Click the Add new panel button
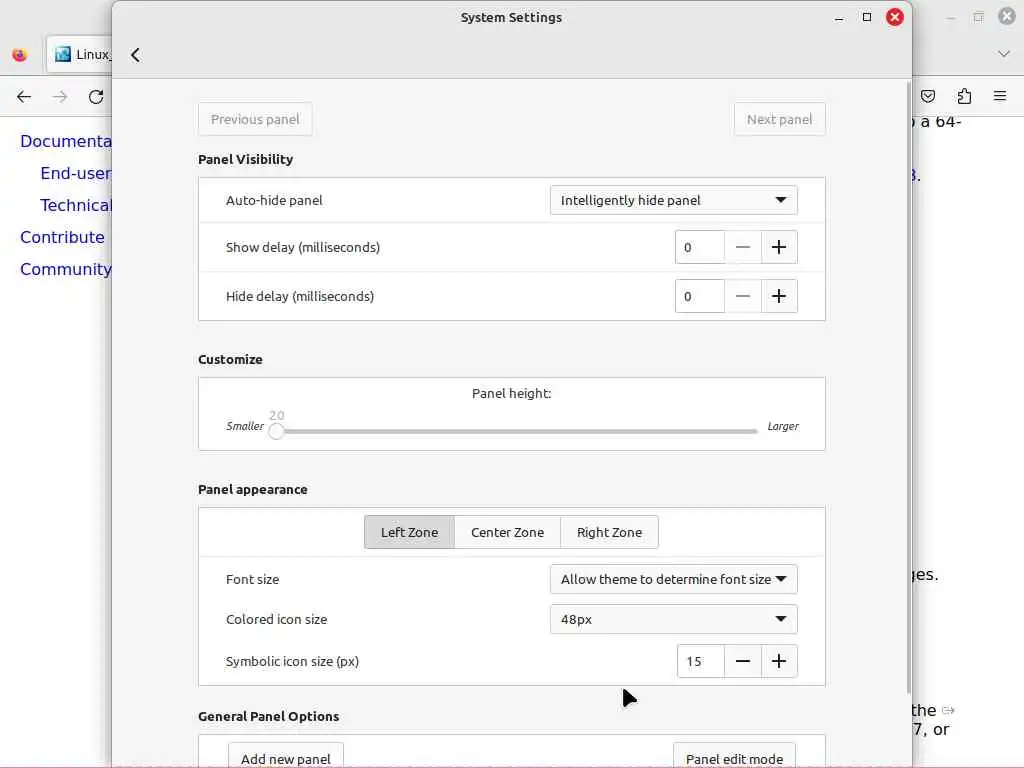The image size is (1024, 768). [x=286, y=757]
